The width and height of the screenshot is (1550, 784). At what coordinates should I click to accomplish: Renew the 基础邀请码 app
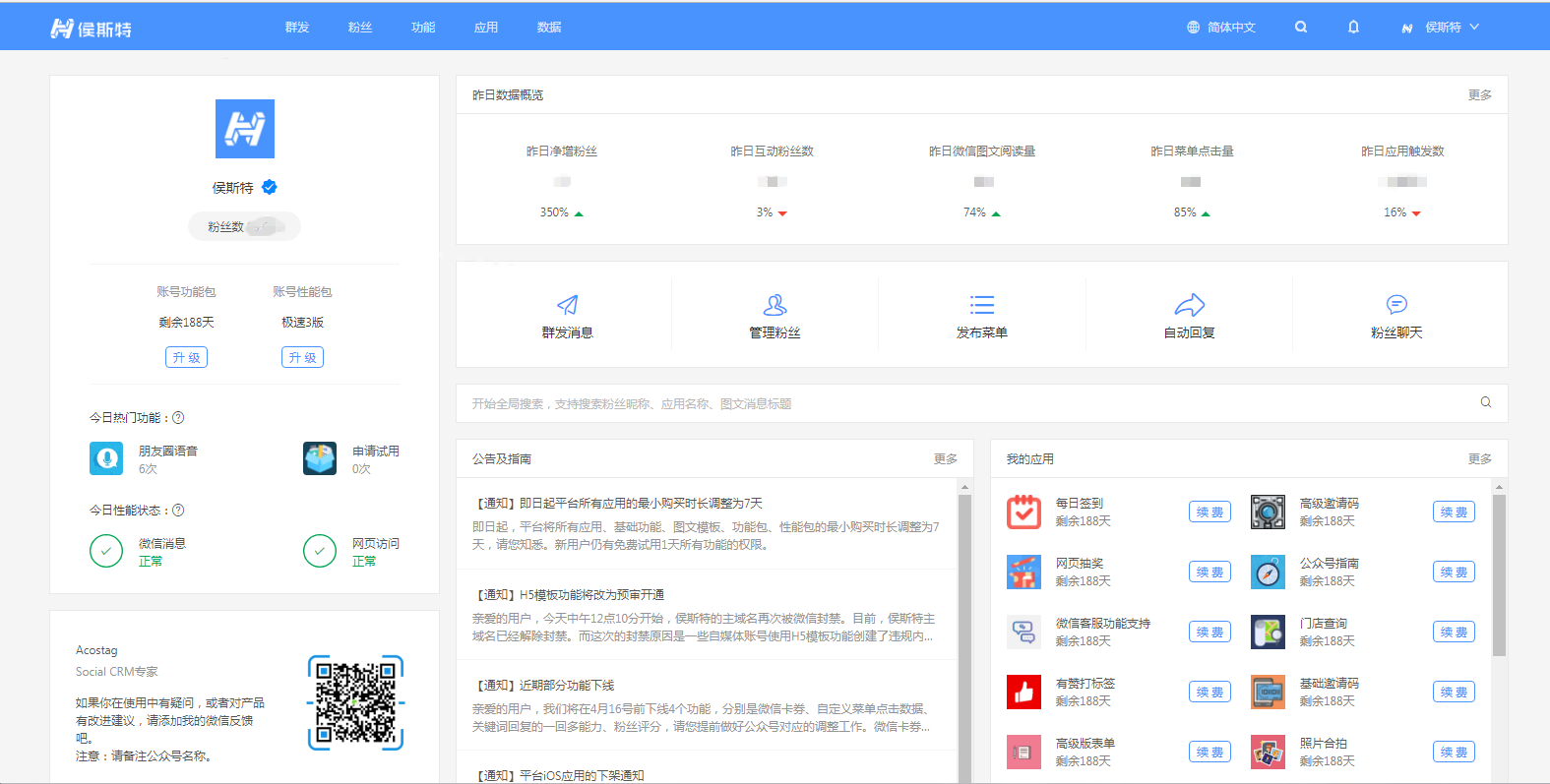click(x=1454, y=693)
